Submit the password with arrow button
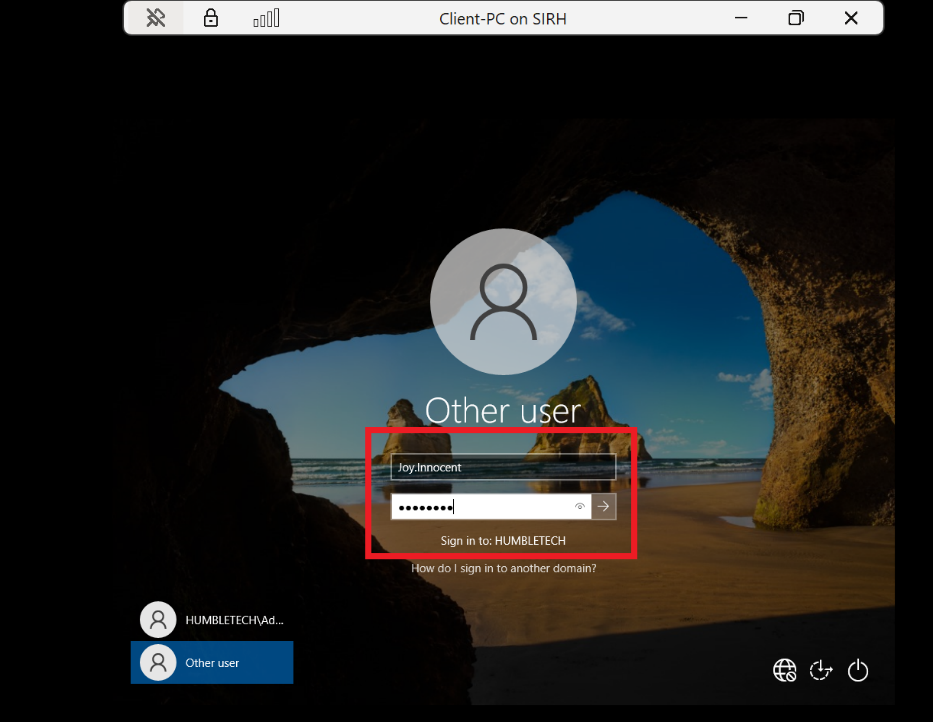Image resolution: width=933 pixels, height=722 pixels. (x=603, y=507)
